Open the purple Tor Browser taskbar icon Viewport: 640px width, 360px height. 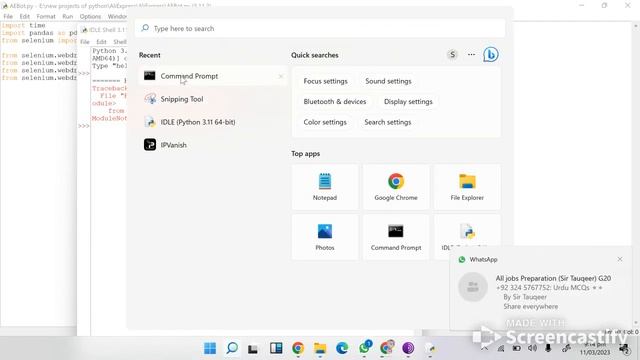click(408, 348)
